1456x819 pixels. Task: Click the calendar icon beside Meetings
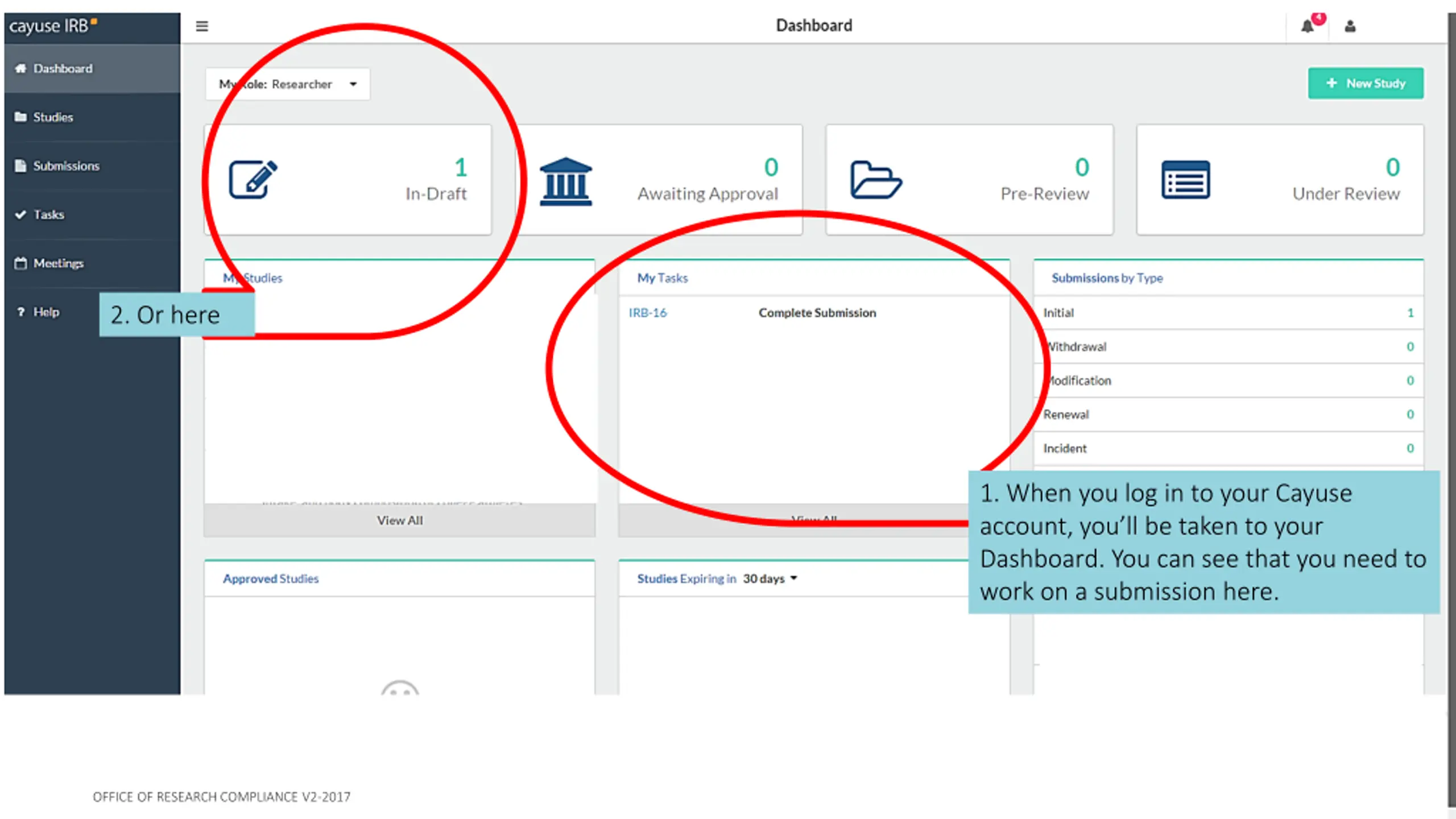pyautogui.click(x=21, y=263)
